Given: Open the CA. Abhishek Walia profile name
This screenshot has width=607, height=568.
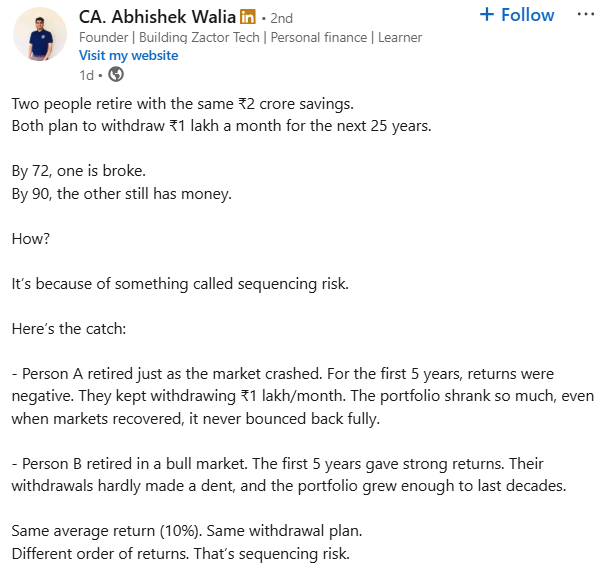Looking at the screenshot, I should (157, 17).
